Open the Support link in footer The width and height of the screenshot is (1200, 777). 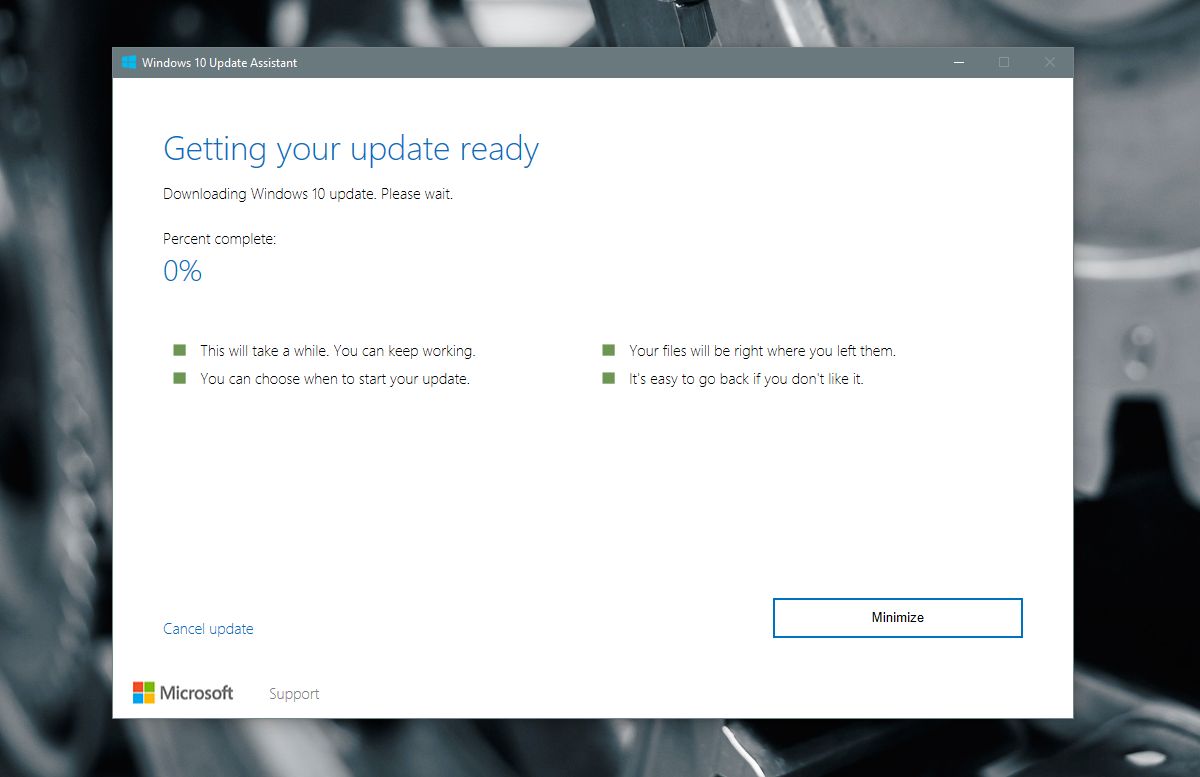[x=294, y=694]
